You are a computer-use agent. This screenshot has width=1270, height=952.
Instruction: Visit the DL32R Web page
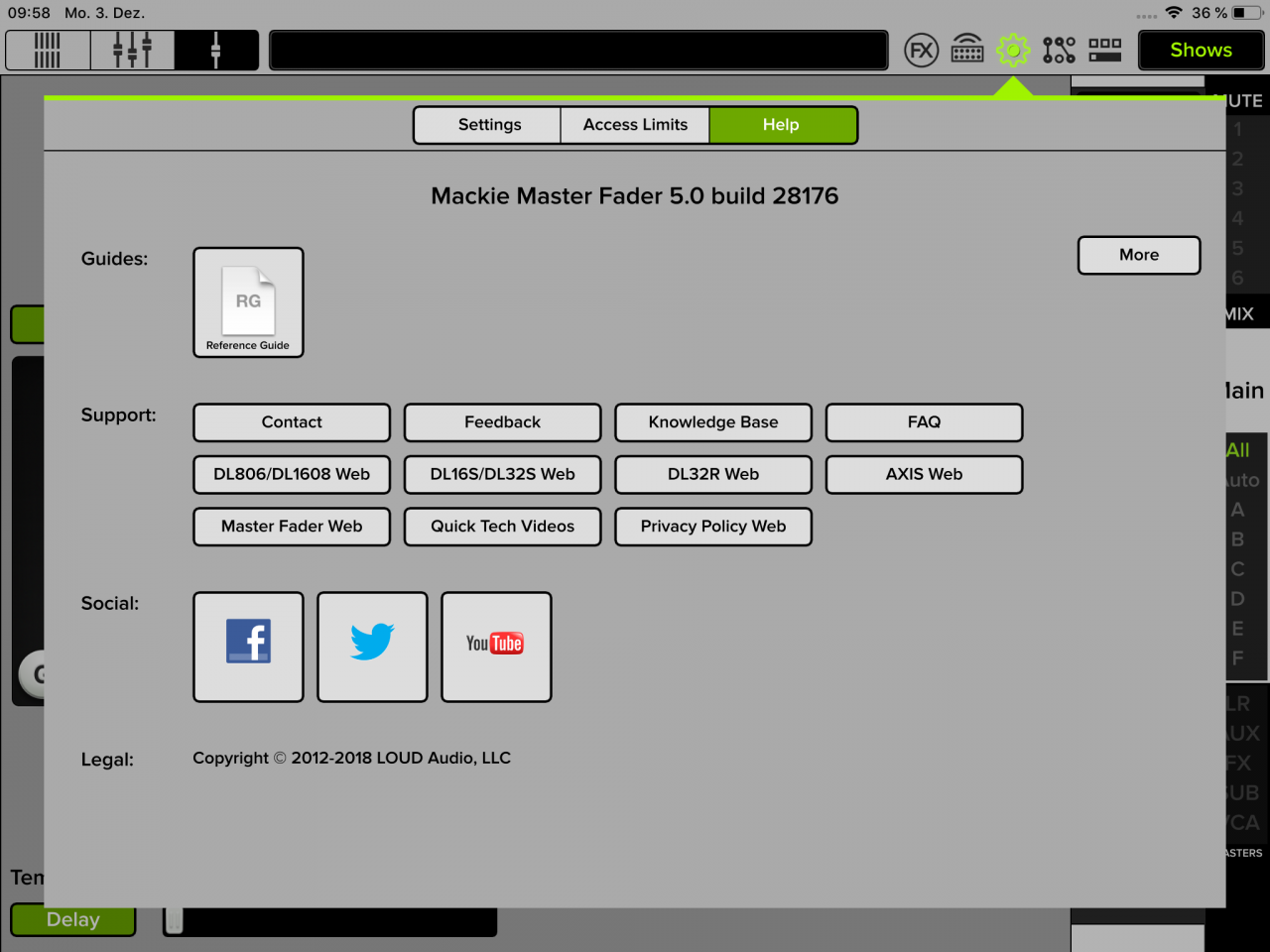(x=713, y=474)
